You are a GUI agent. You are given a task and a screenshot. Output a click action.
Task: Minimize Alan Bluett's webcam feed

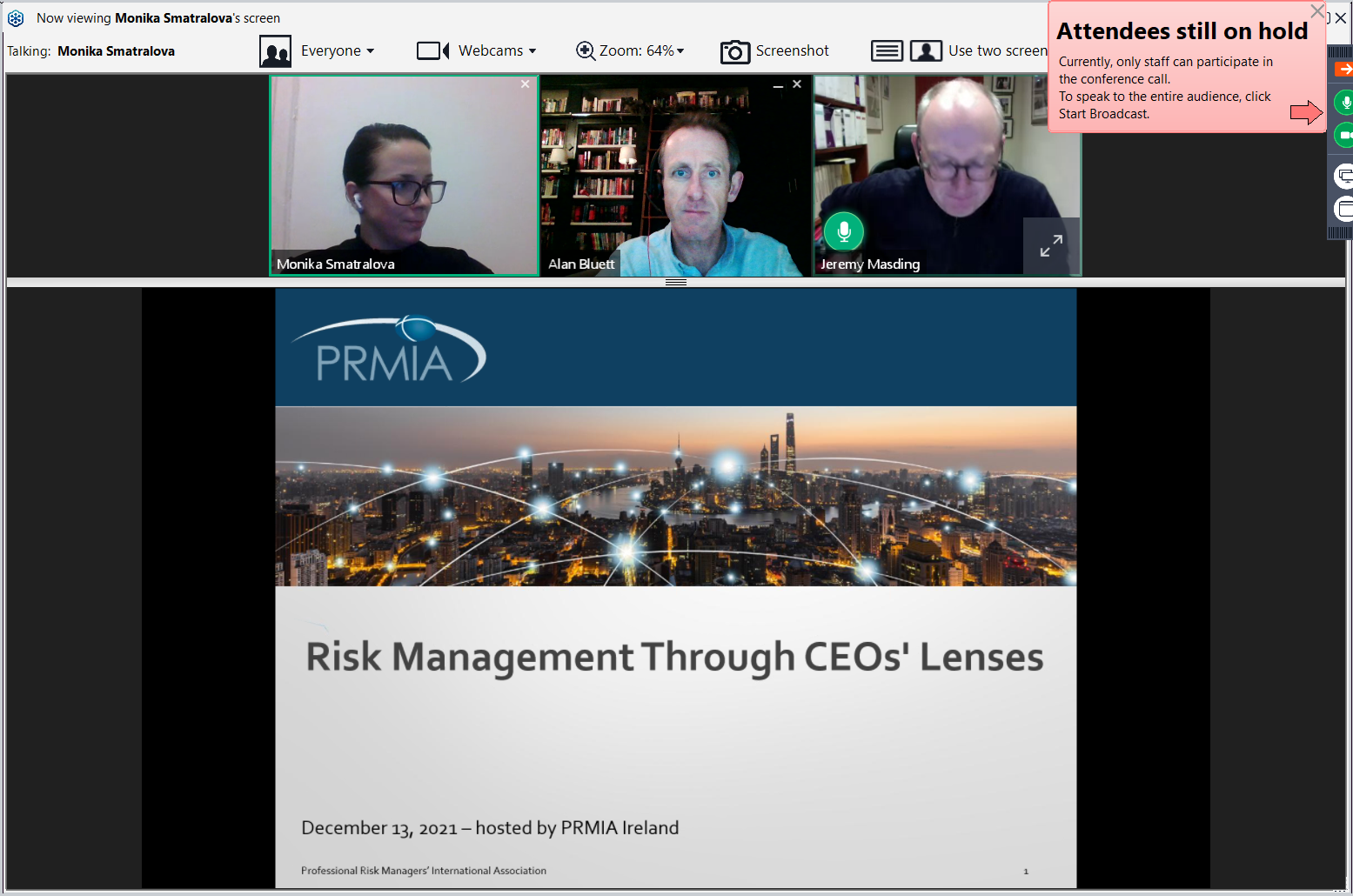[778, 85]
